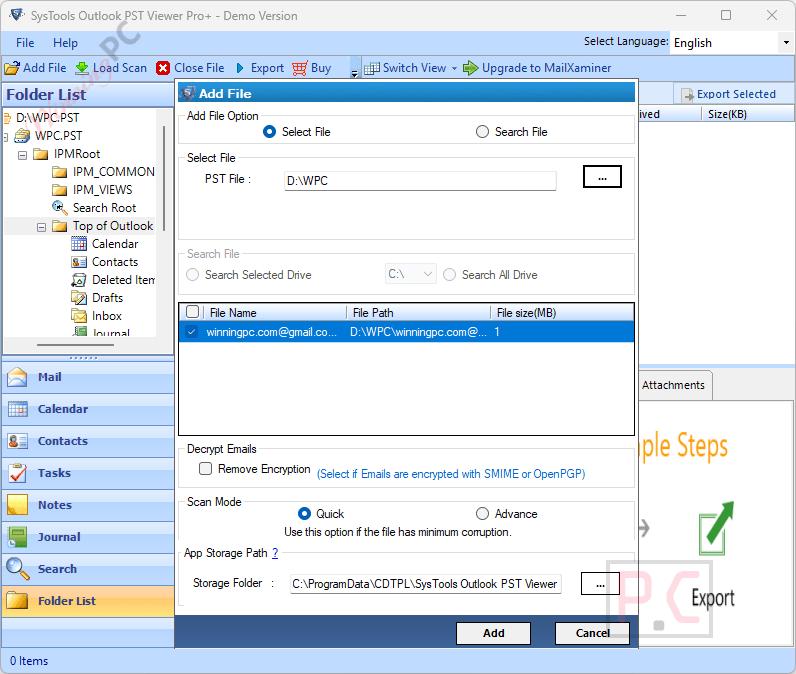
Task: Click the Tasks checkmark icon
Action: click(18, 473)
